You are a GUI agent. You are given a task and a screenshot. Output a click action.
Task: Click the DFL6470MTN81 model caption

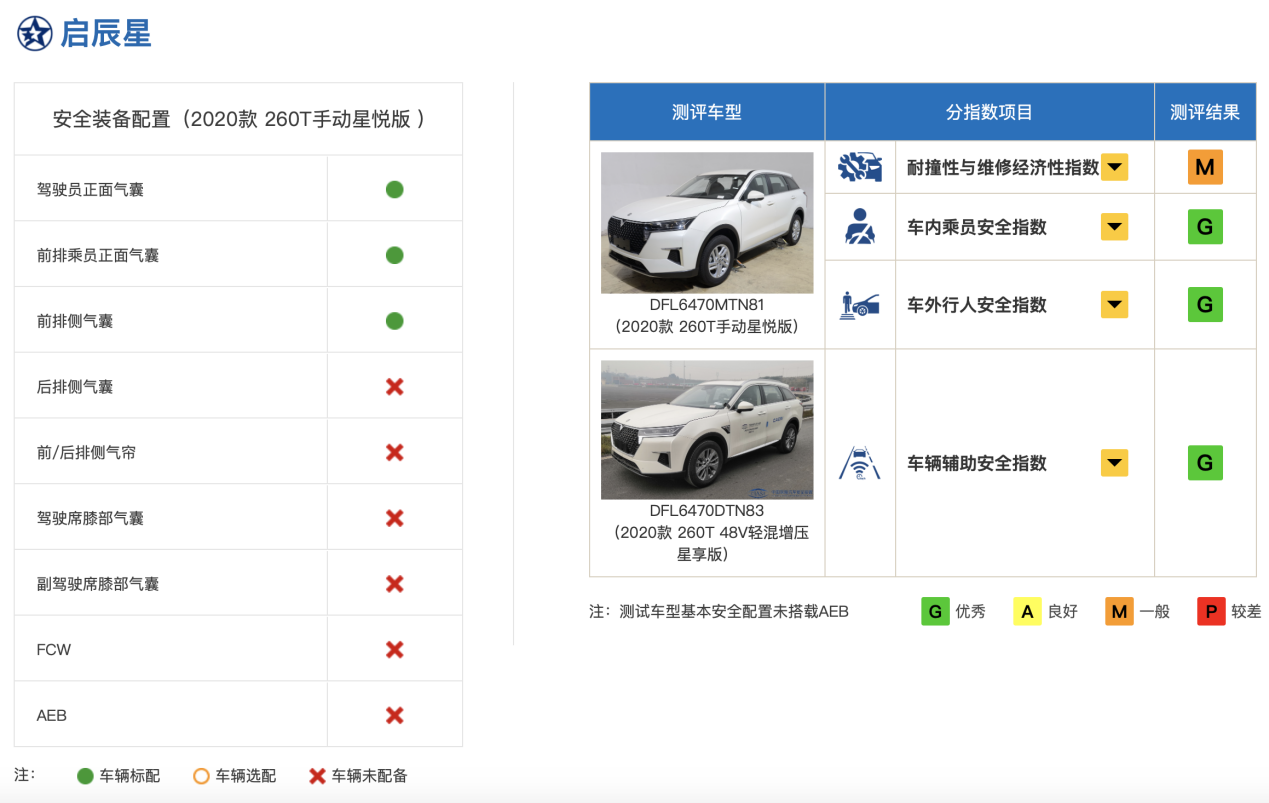click(x=707, y=305)
